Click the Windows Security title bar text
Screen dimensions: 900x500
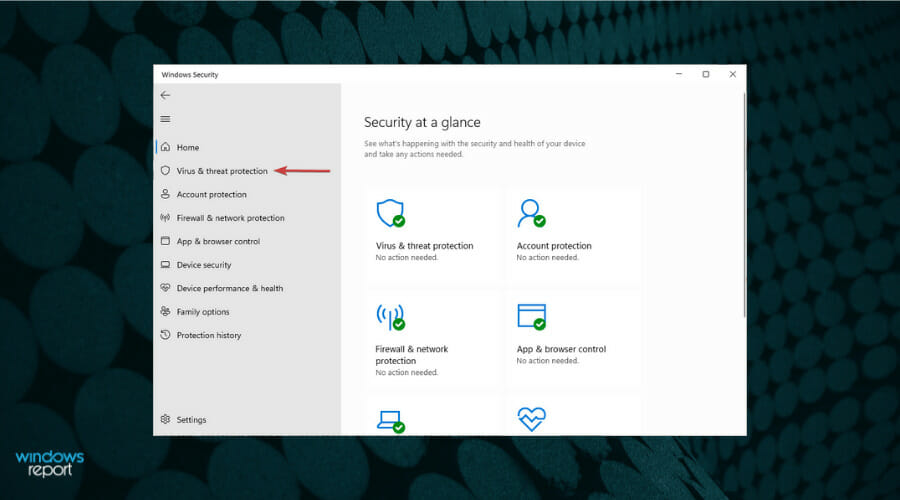point(190,75)
